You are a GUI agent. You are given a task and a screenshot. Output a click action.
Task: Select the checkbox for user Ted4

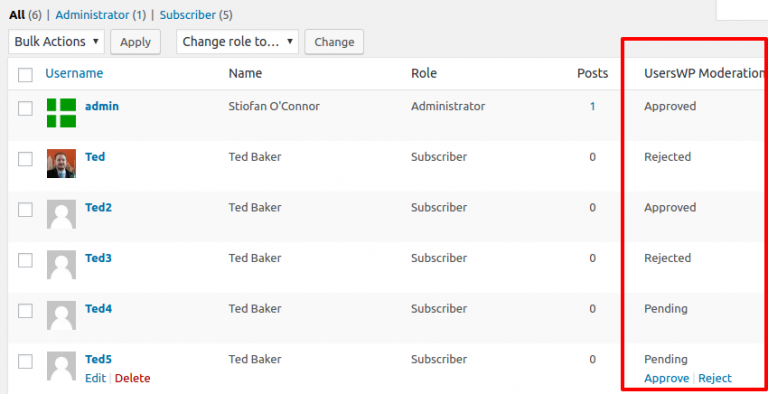pyautogui.click(x=25, y=311)
